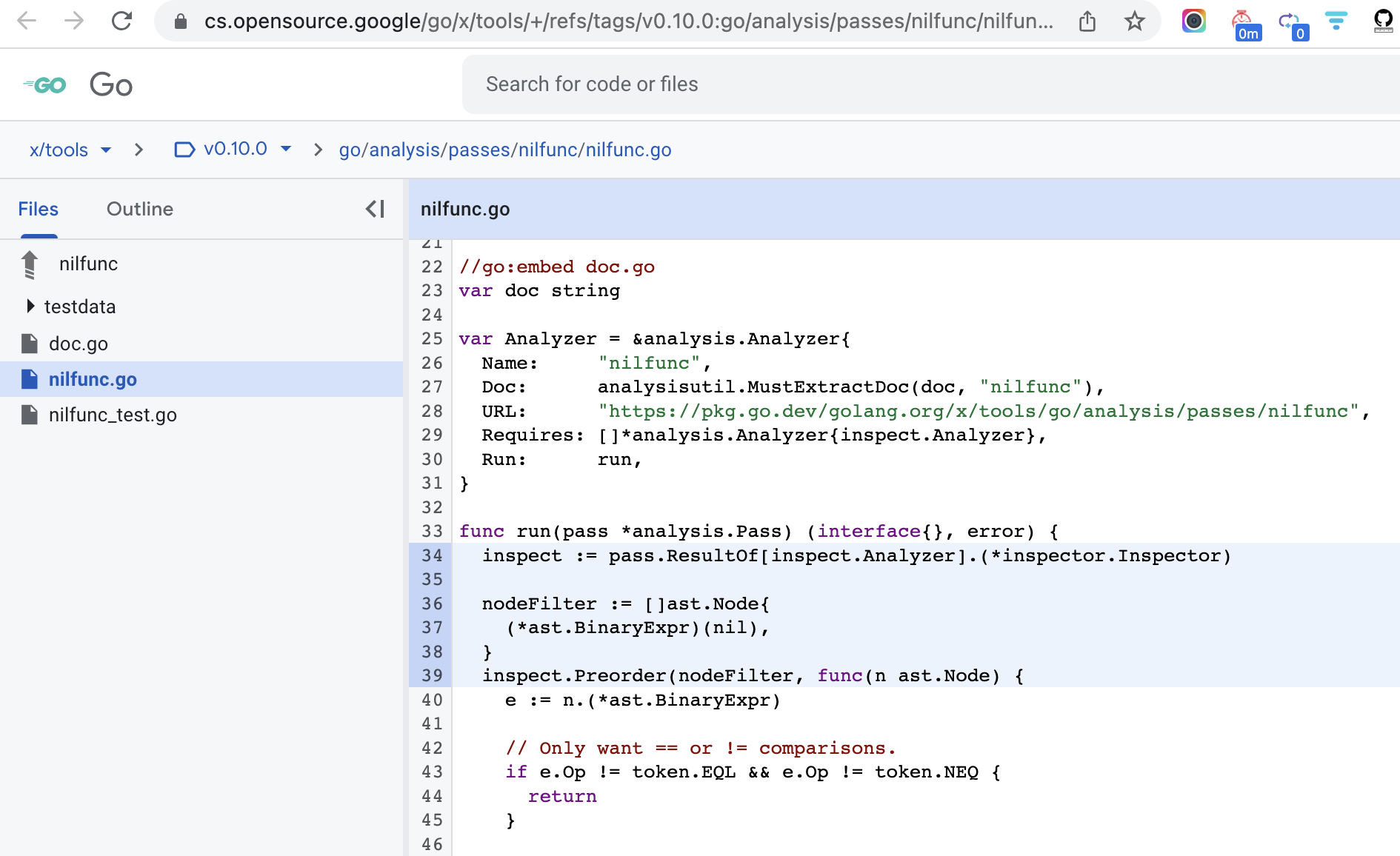
Task: Click the nilfunc parent folder entry
Action: (x=88, y=264)
